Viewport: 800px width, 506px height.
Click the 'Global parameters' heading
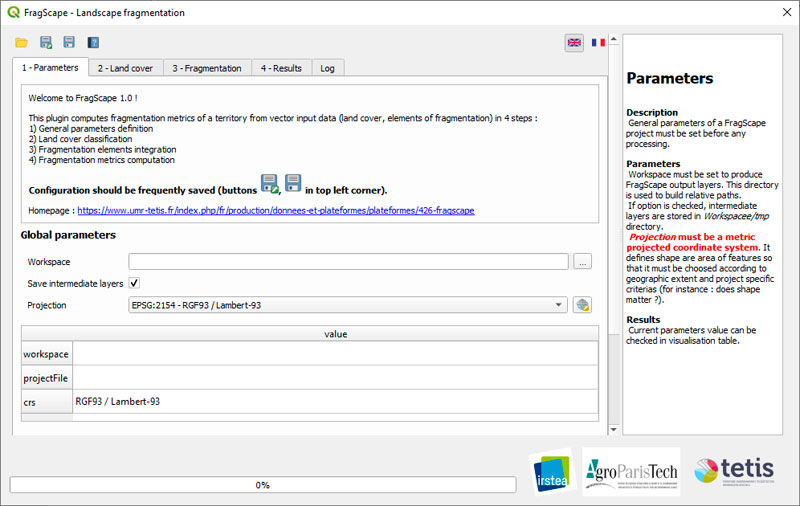click(68, 235)
